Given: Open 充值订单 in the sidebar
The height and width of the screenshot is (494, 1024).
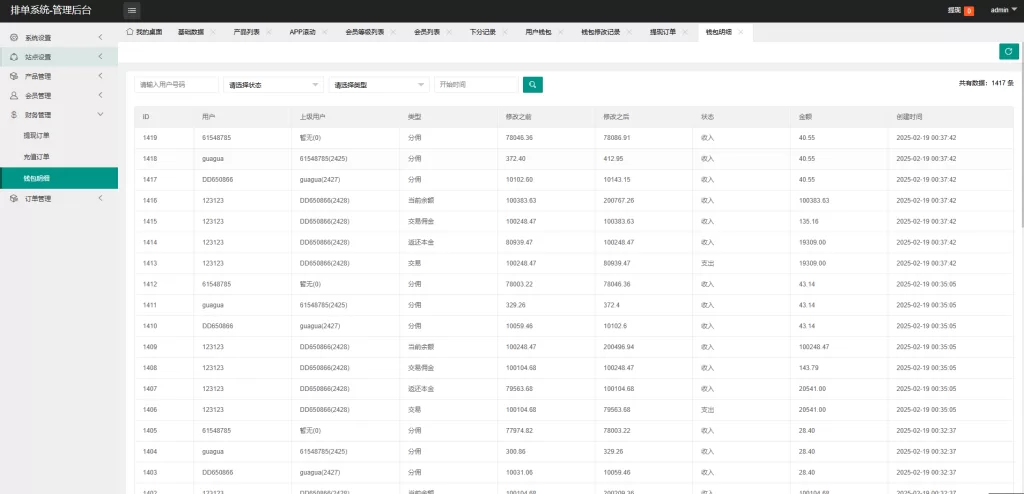Looking at the screenshot, I should coord(36,157).
